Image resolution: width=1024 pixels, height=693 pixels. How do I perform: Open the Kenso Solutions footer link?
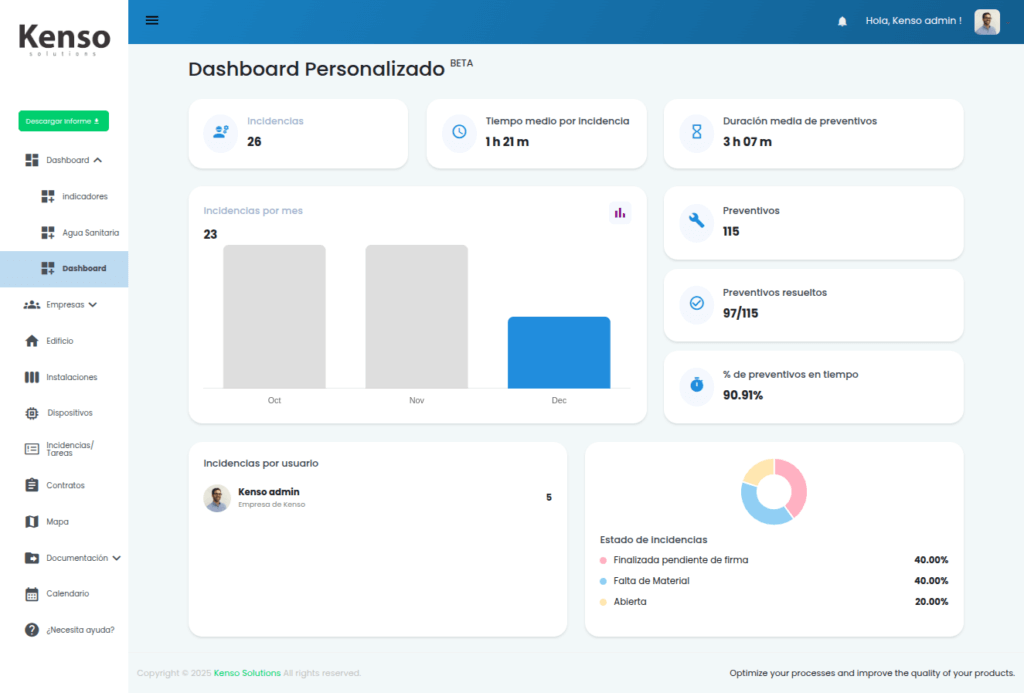tap(247, 673)
